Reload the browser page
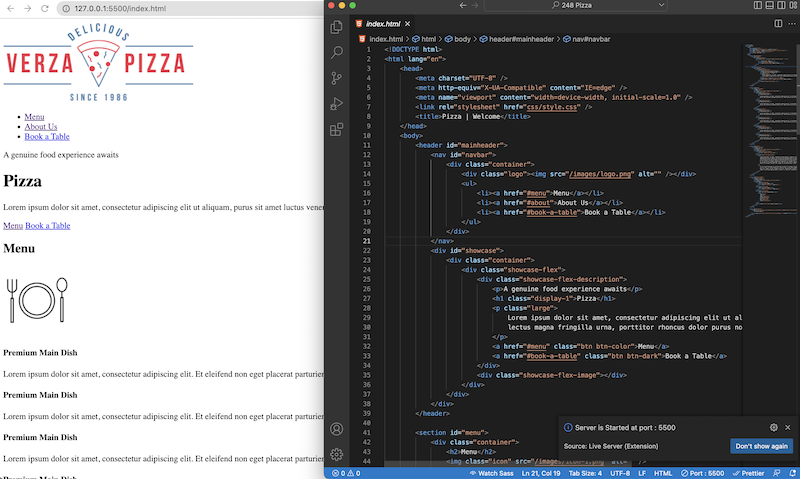 (x=44, y=8)
